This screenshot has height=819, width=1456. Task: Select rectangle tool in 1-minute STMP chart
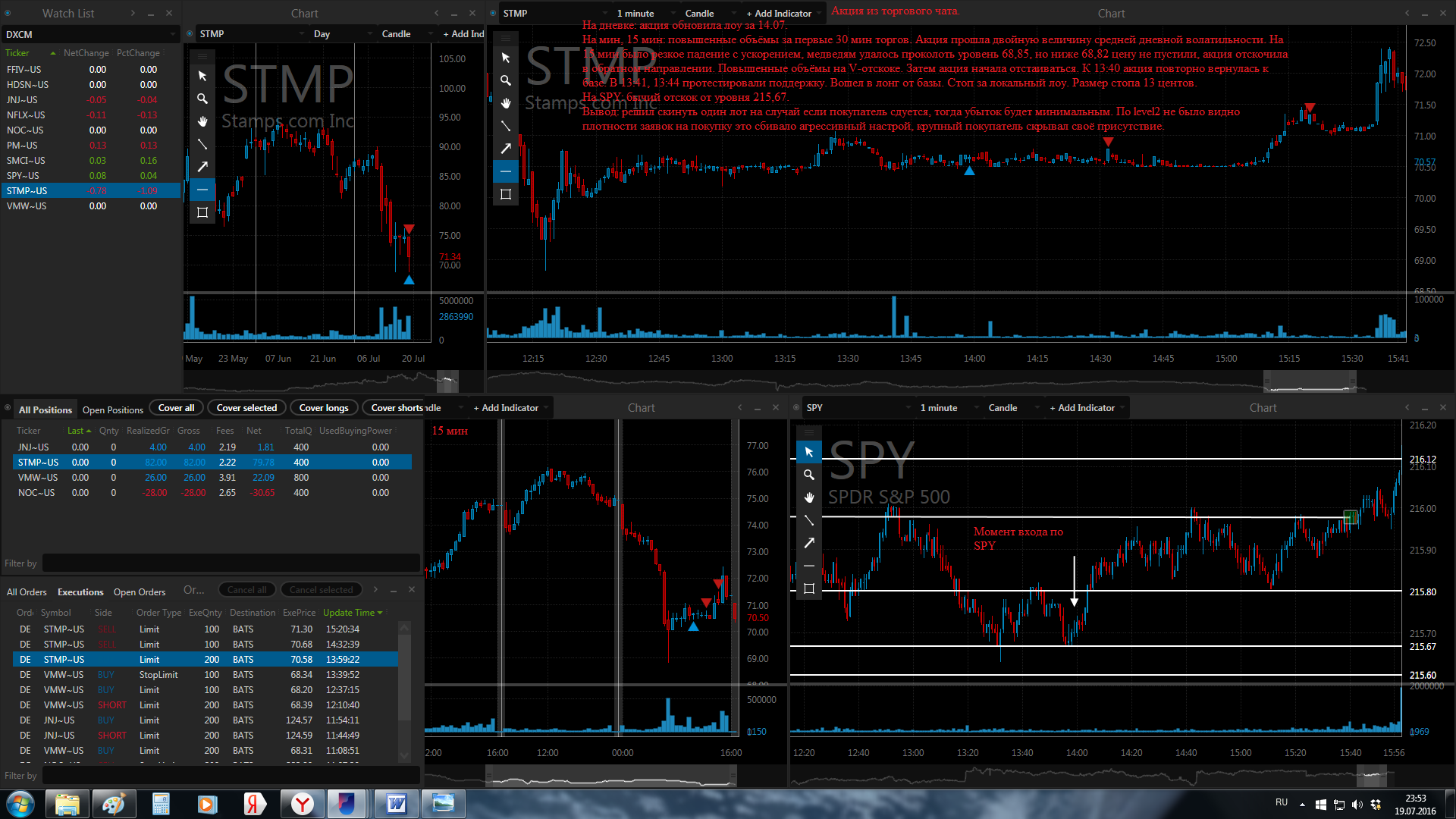coord(505,194)
